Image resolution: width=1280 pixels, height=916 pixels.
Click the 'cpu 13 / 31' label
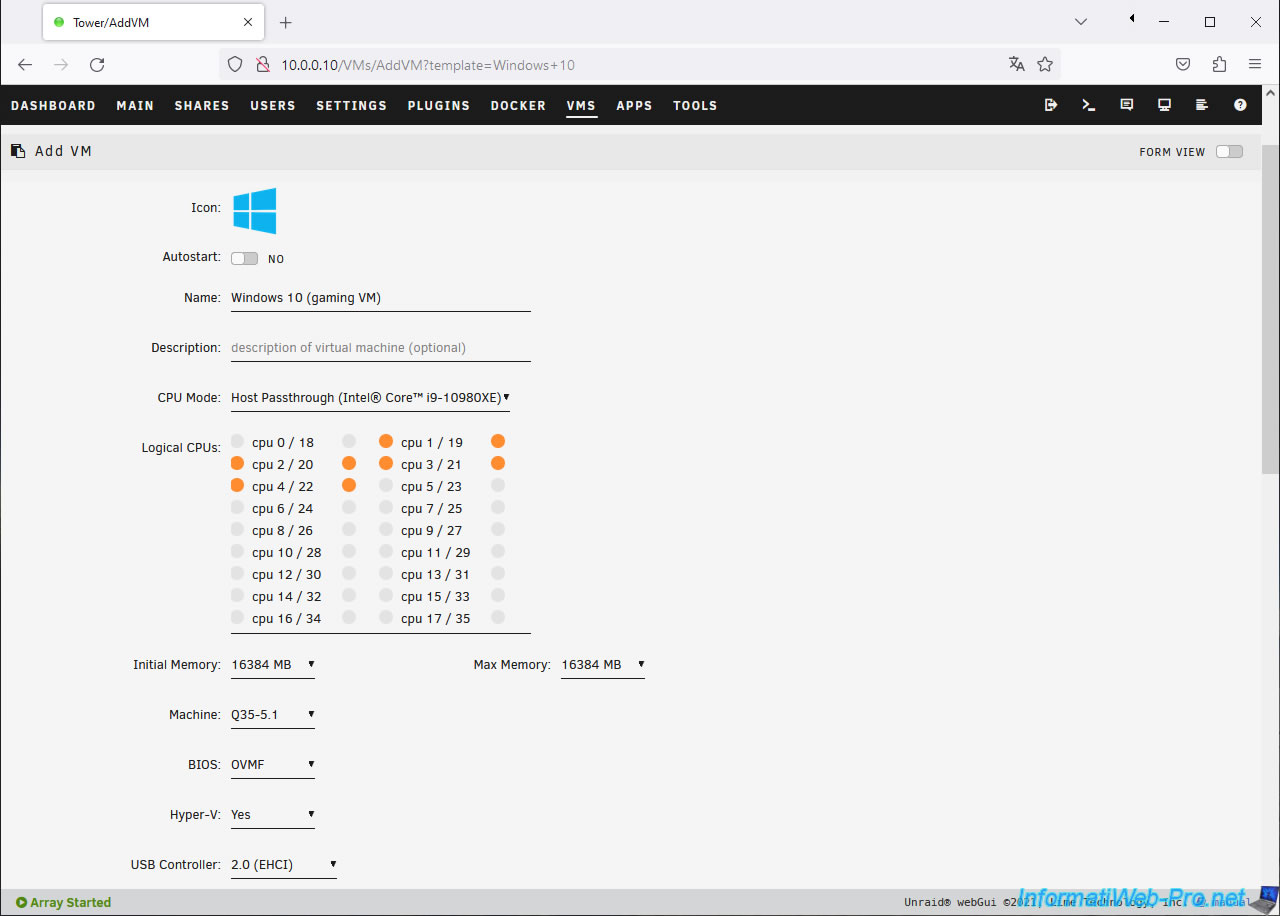(435, 574)
